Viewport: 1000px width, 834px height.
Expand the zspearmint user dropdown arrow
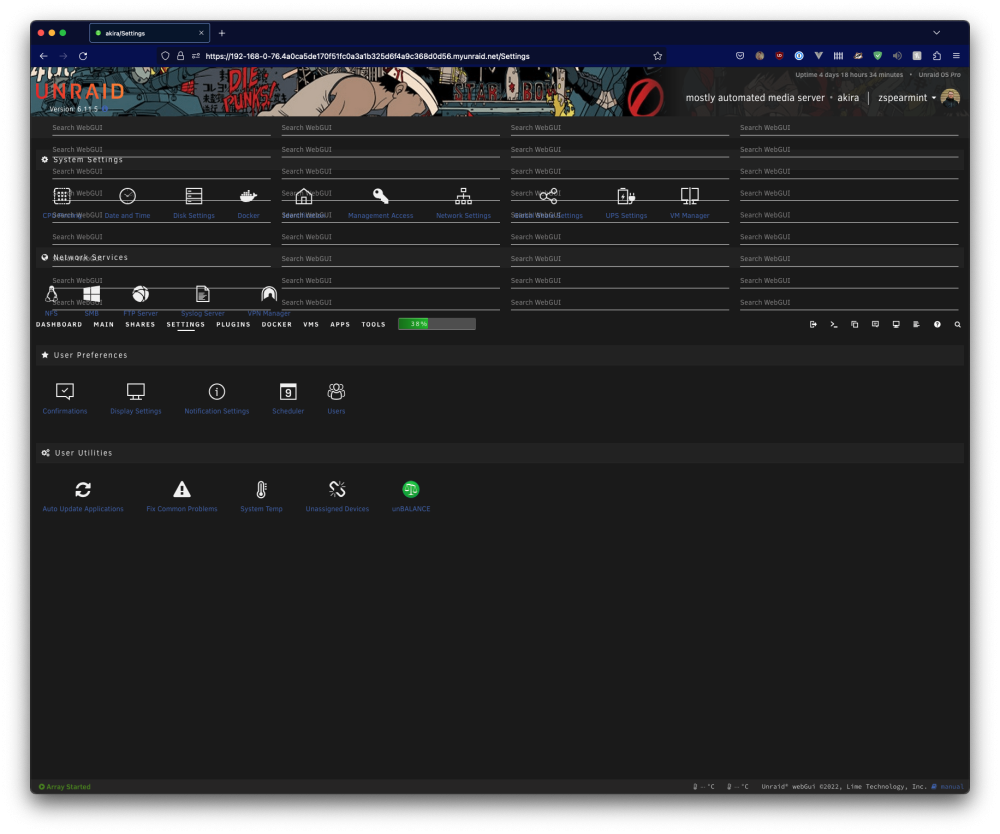934,98
